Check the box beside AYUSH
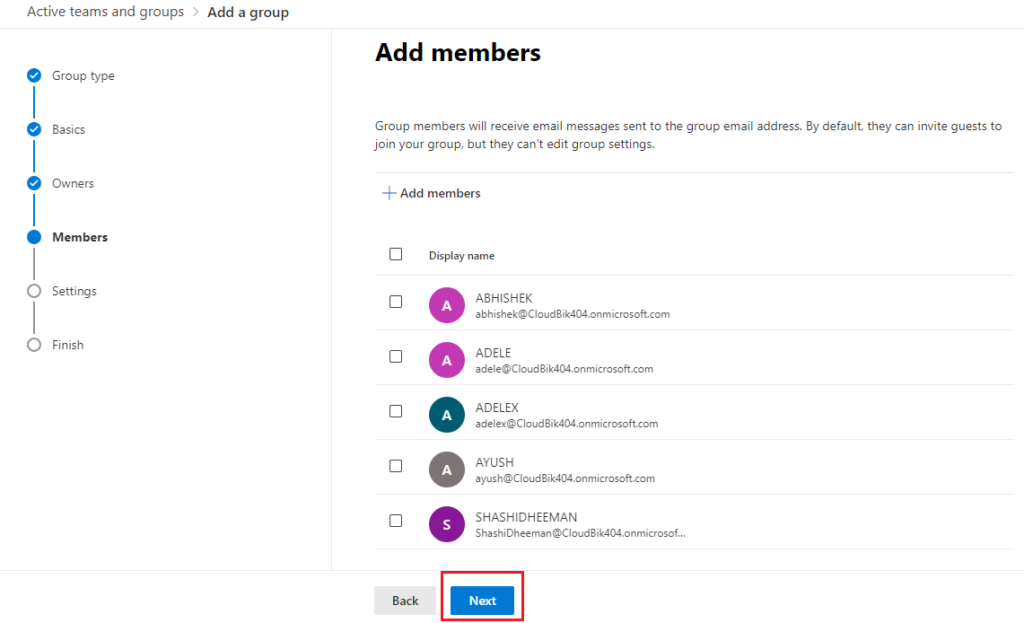Image resolution: width=1024 pixels, height=623 pixels. click(395, 465)
